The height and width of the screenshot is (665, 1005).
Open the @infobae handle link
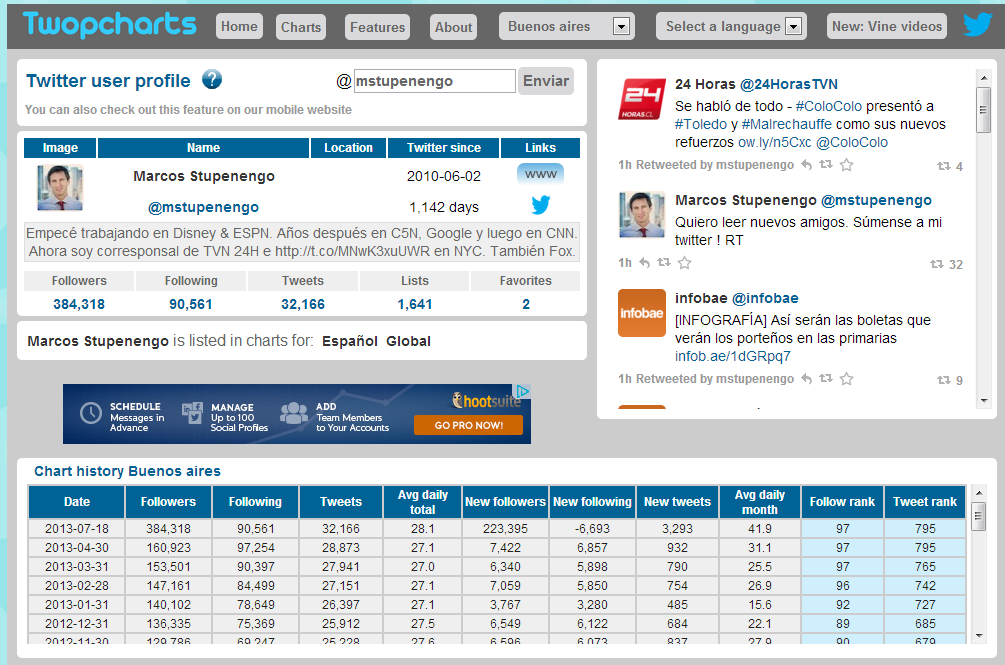(x=765, y=298)
